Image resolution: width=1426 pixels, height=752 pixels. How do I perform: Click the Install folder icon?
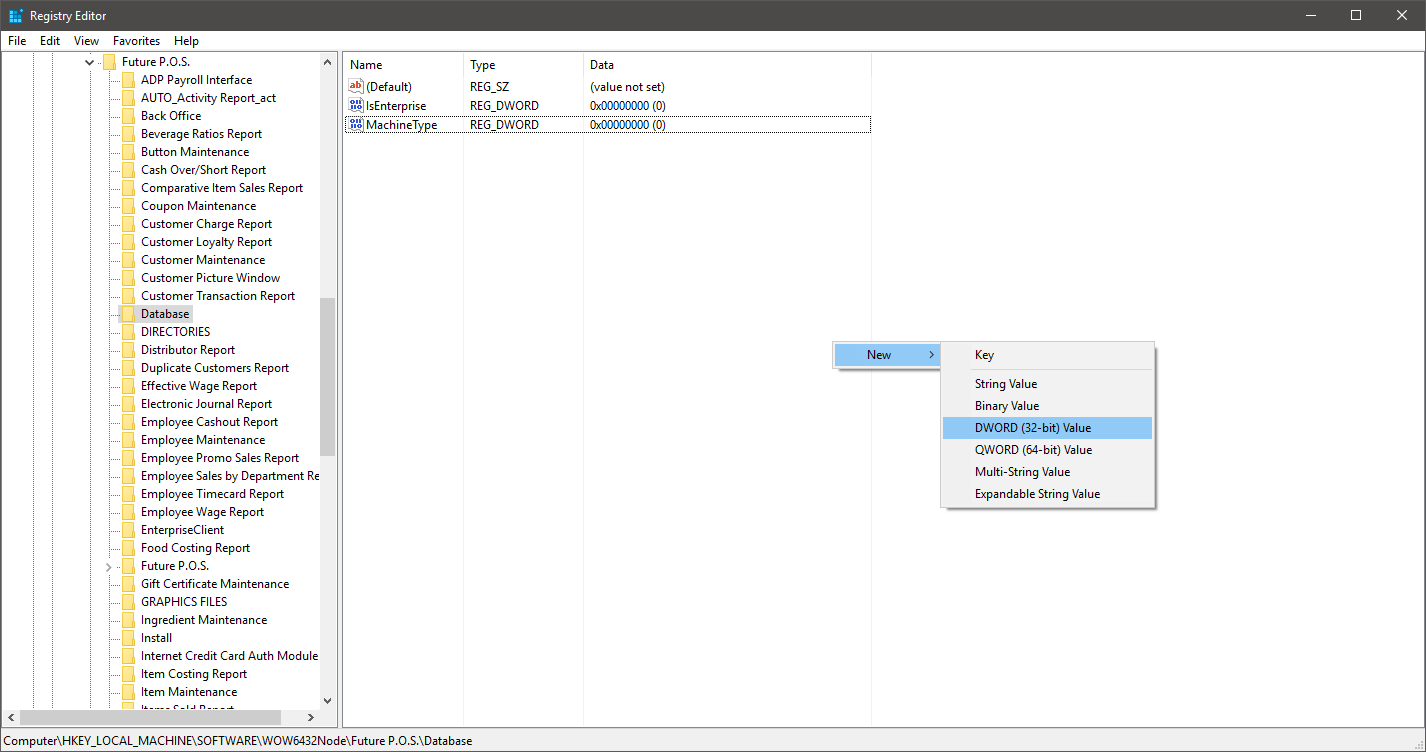(x=128, y=638)
